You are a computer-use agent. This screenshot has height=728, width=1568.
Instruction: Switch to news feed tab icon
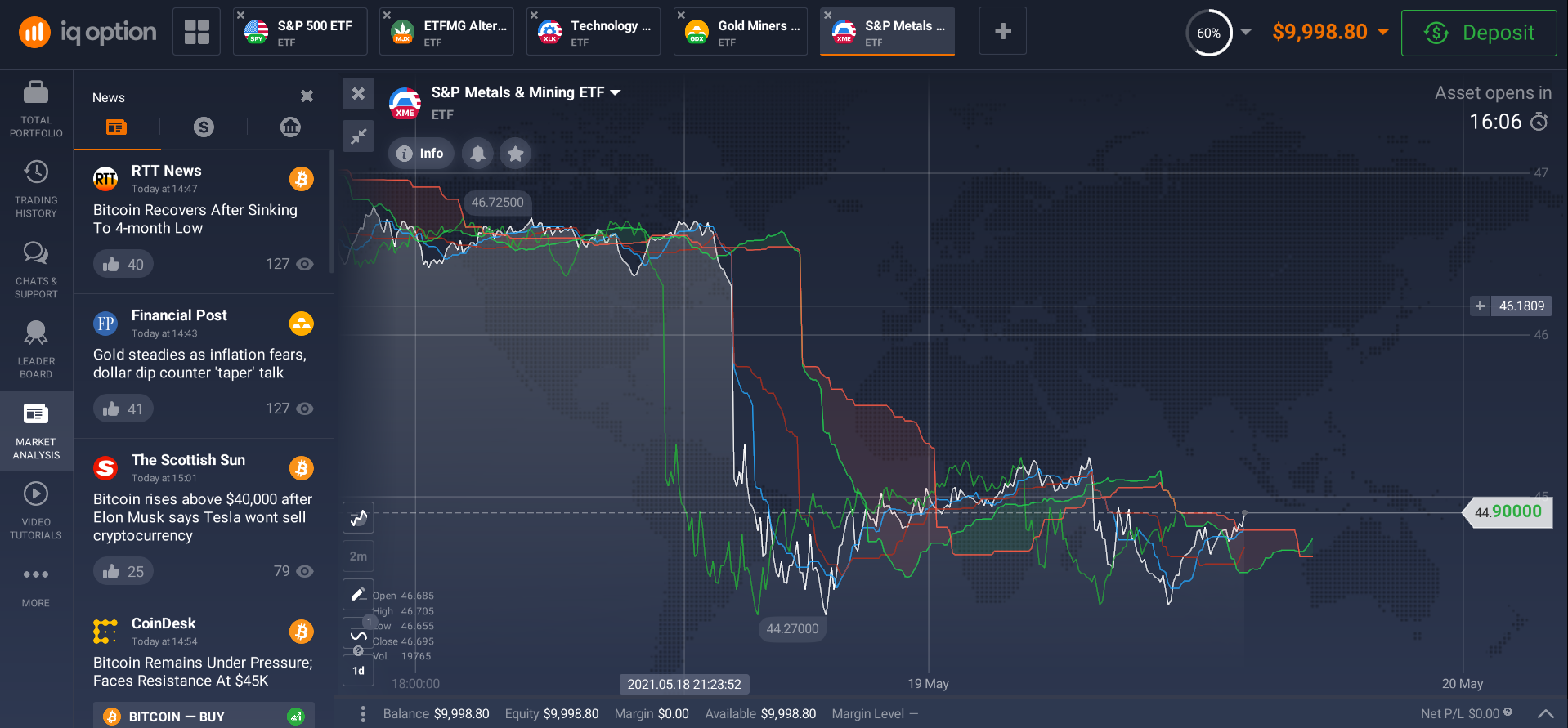(116, 127)
